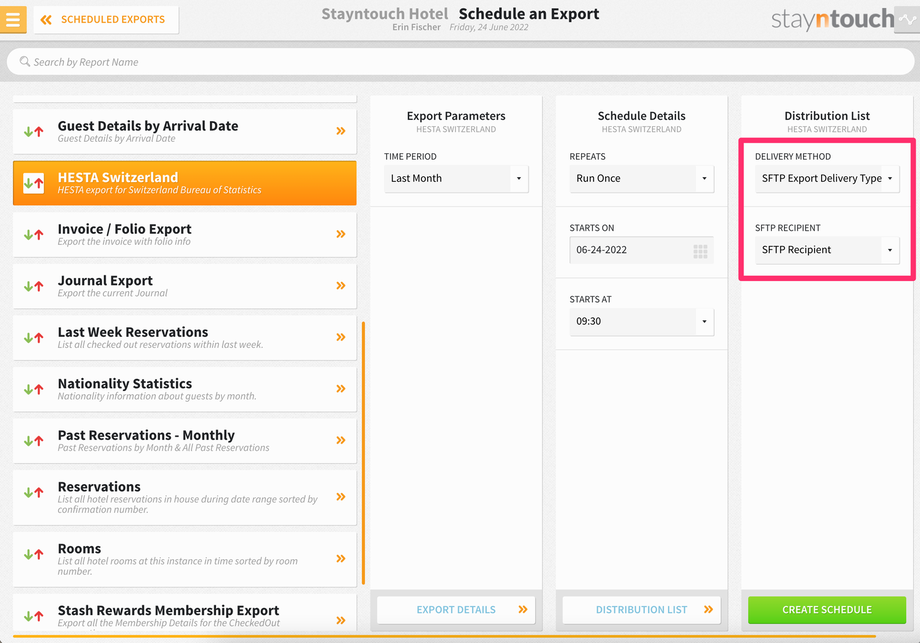This screenshot has width=920, height=643.
Task: Click the export list vertical scrollbar
Action: click(x=364, y=453)
